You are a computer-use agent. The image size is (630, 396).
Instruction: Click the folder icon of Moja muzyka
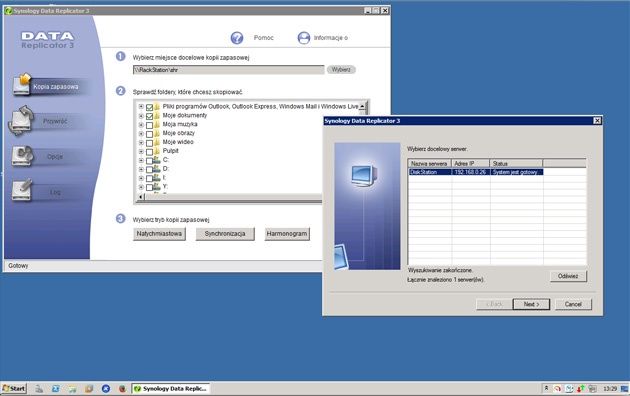157,125
